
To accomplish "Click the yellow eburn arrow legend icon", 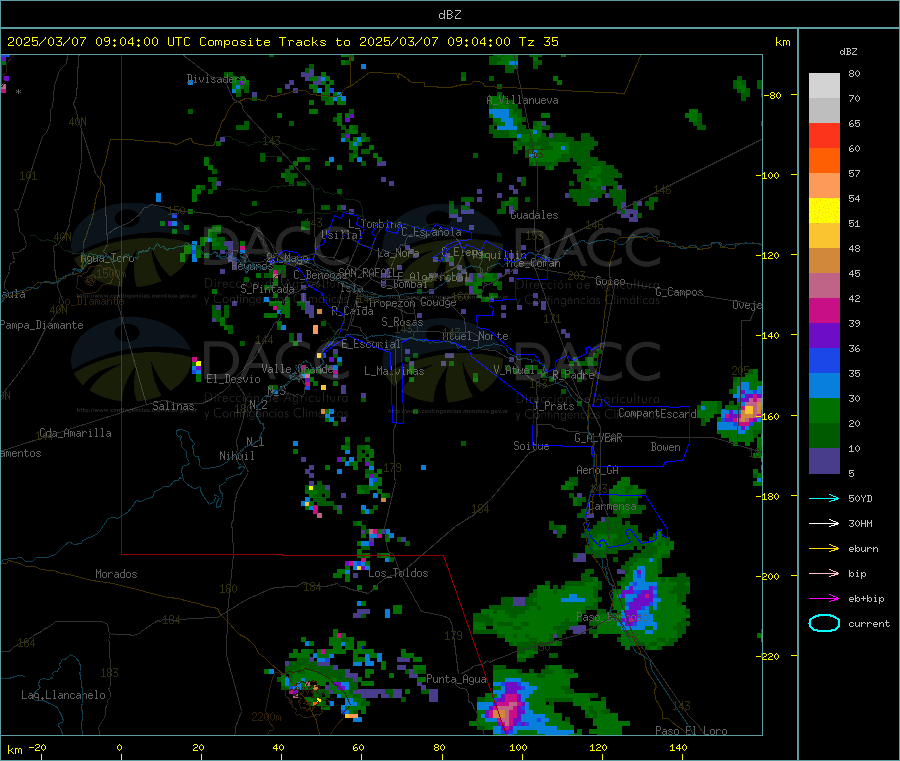I will tap(824, 549).
